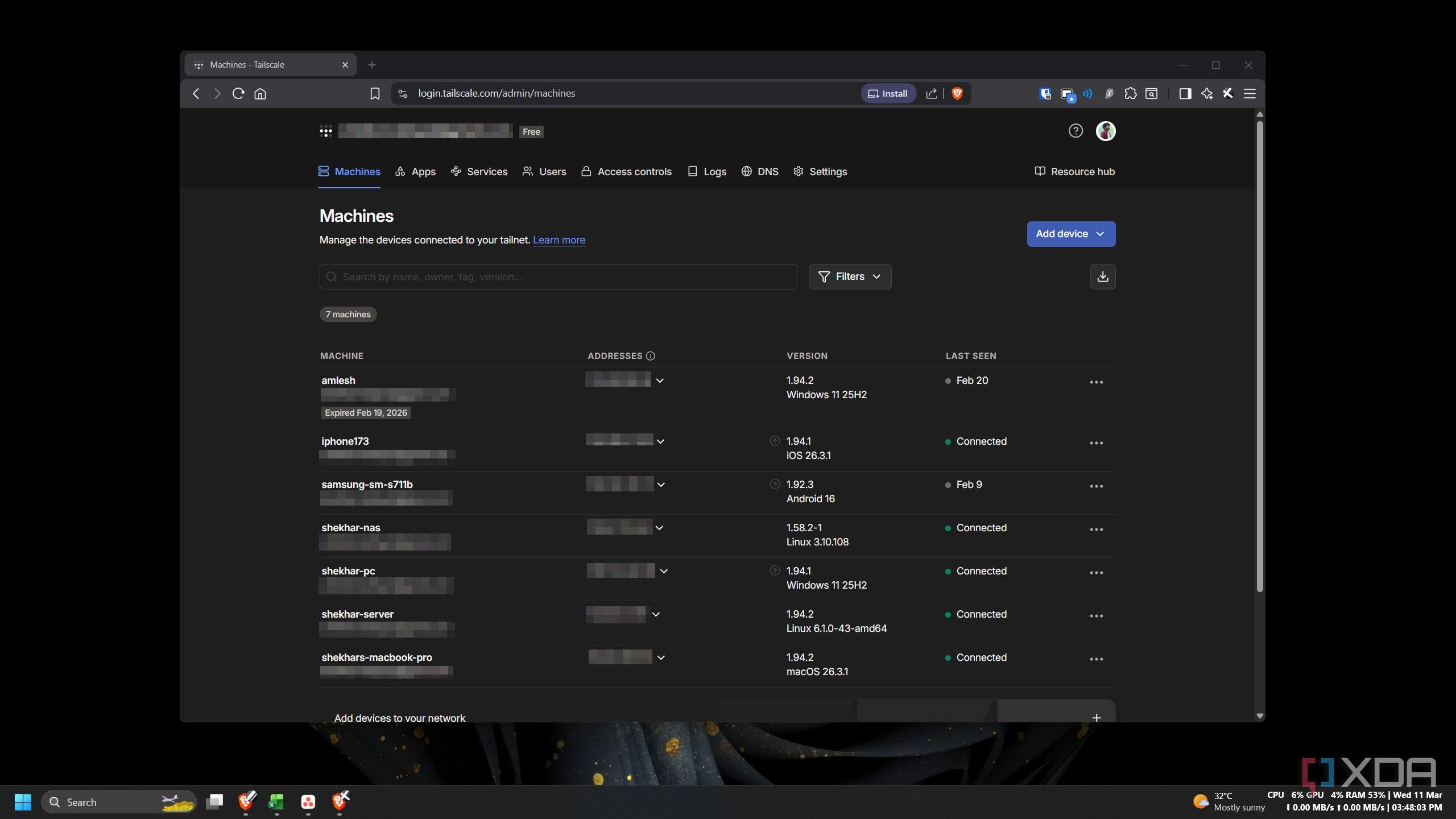Expand addresses for samsung-sm-s711b

tap(661, 485)
